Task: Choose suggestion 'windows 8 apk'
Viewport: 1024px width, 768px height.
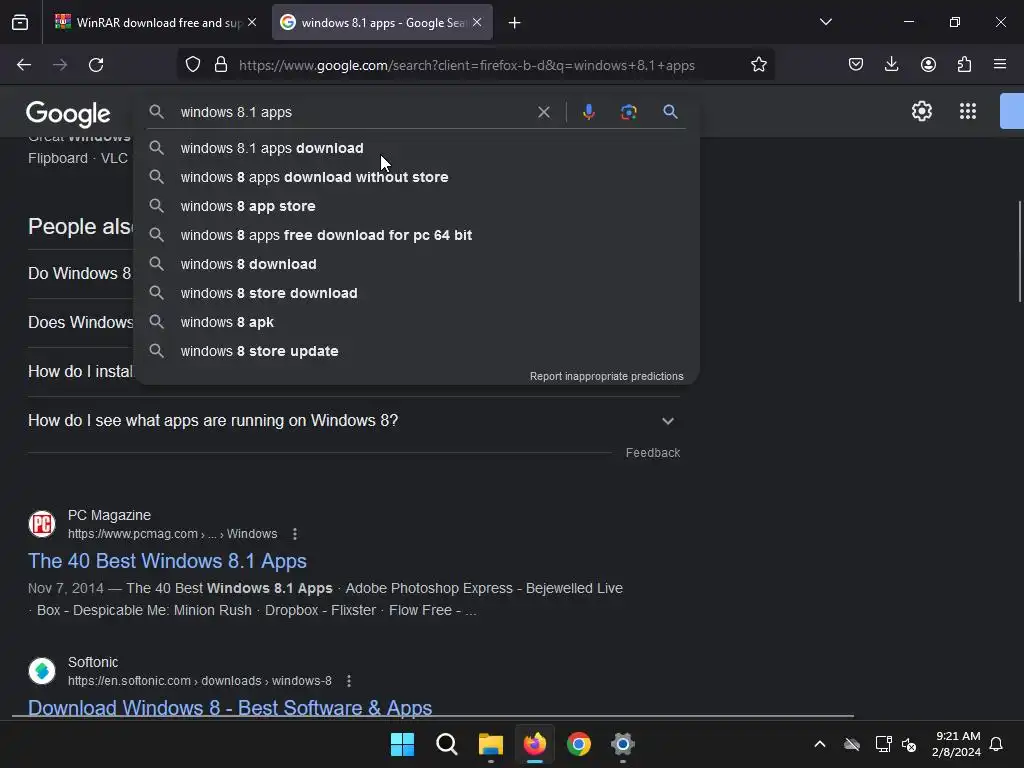Action: pyautogui.click(x=416, y=322)
